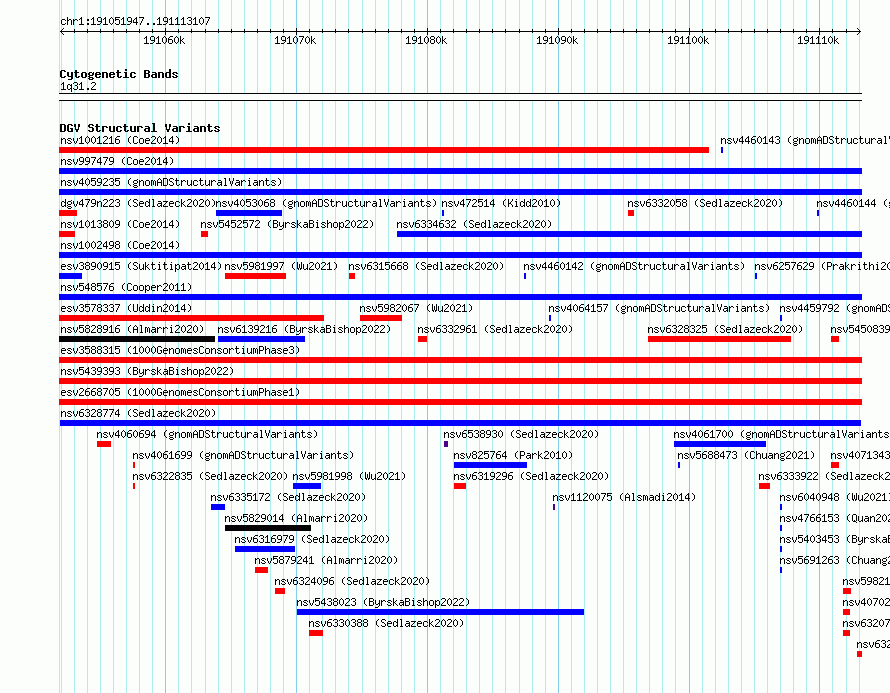Viewport: 890px width, 693px height.
Task: Select nsv5829014 (Almarri2020) label
Action: click(296, 518)
